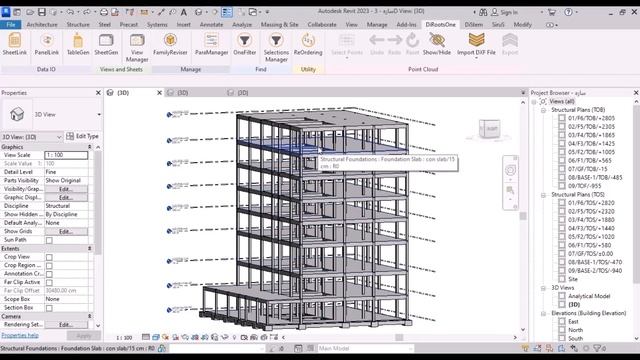The width and height of the screenshot is (640, 360).
Task: Click the 3D View type house icon
Action: [17, 114]
